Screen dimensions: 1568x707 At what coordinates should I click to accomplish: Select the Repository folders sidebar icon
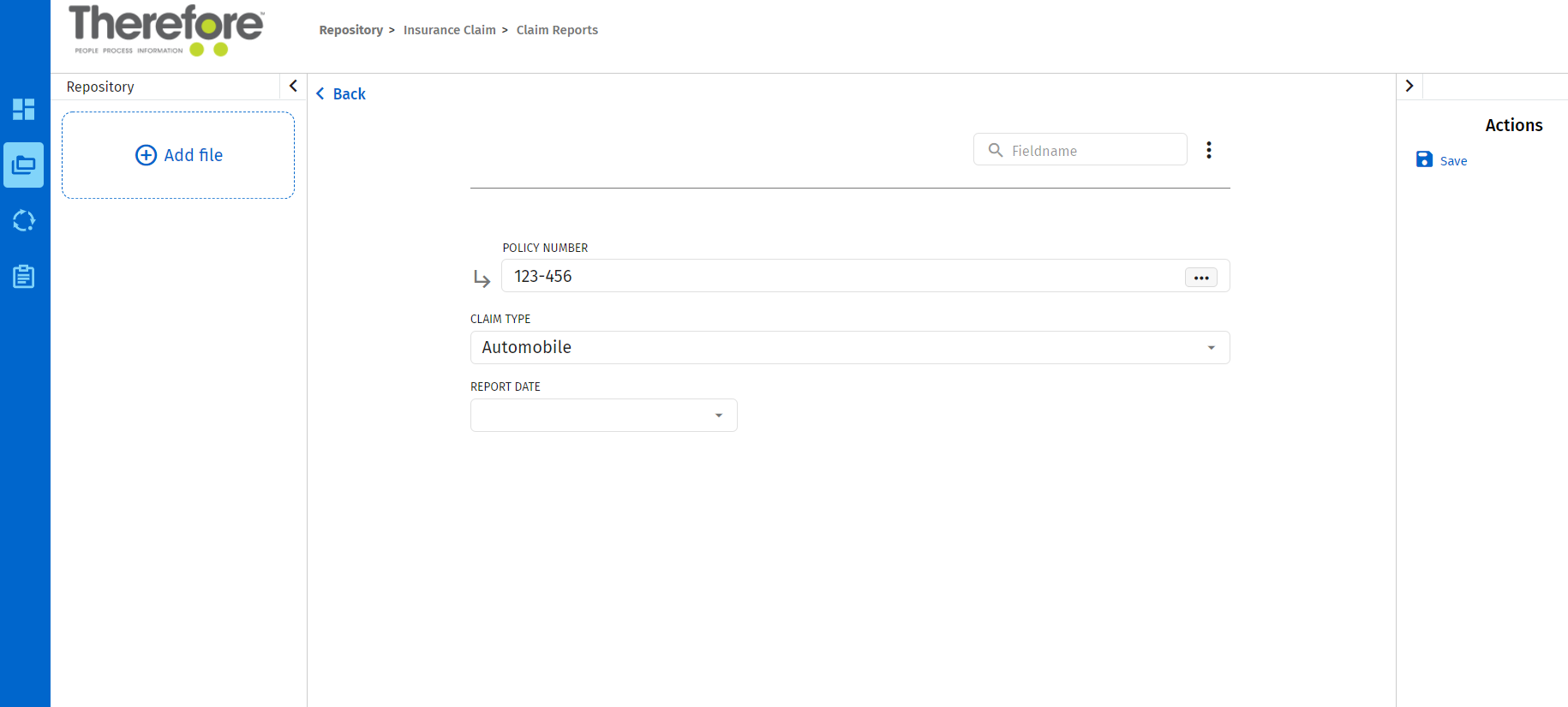24,165
